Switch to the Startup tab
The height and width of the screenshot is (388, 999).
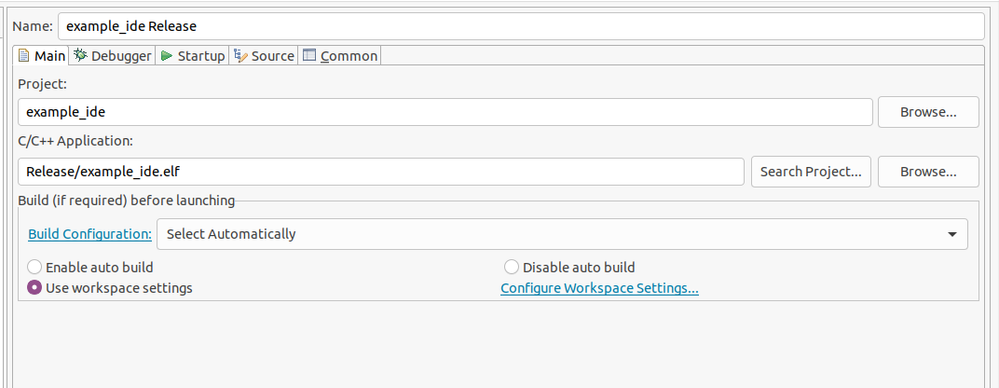coord(192,55)
